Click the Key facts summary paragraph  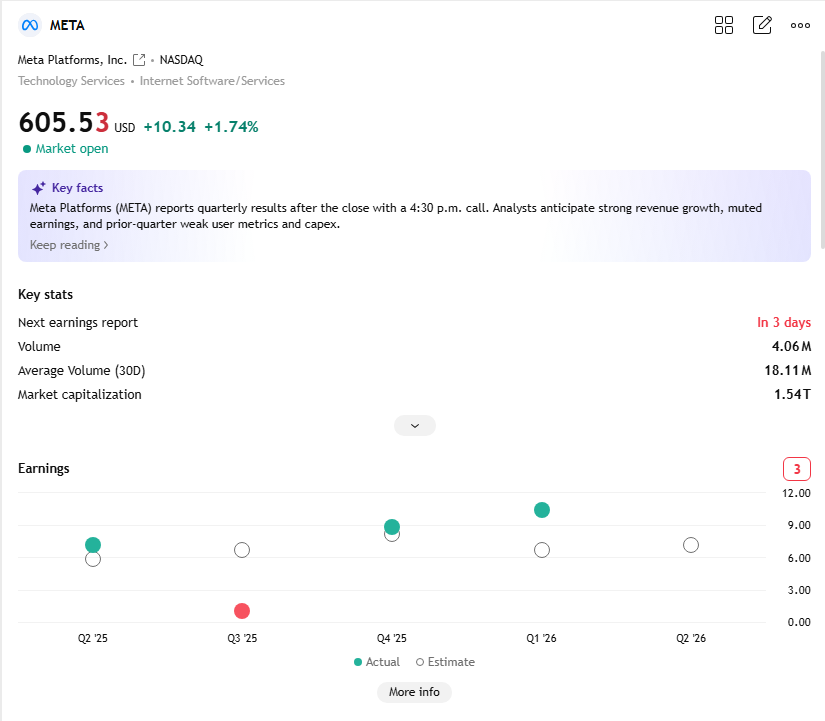pos(396,216)
